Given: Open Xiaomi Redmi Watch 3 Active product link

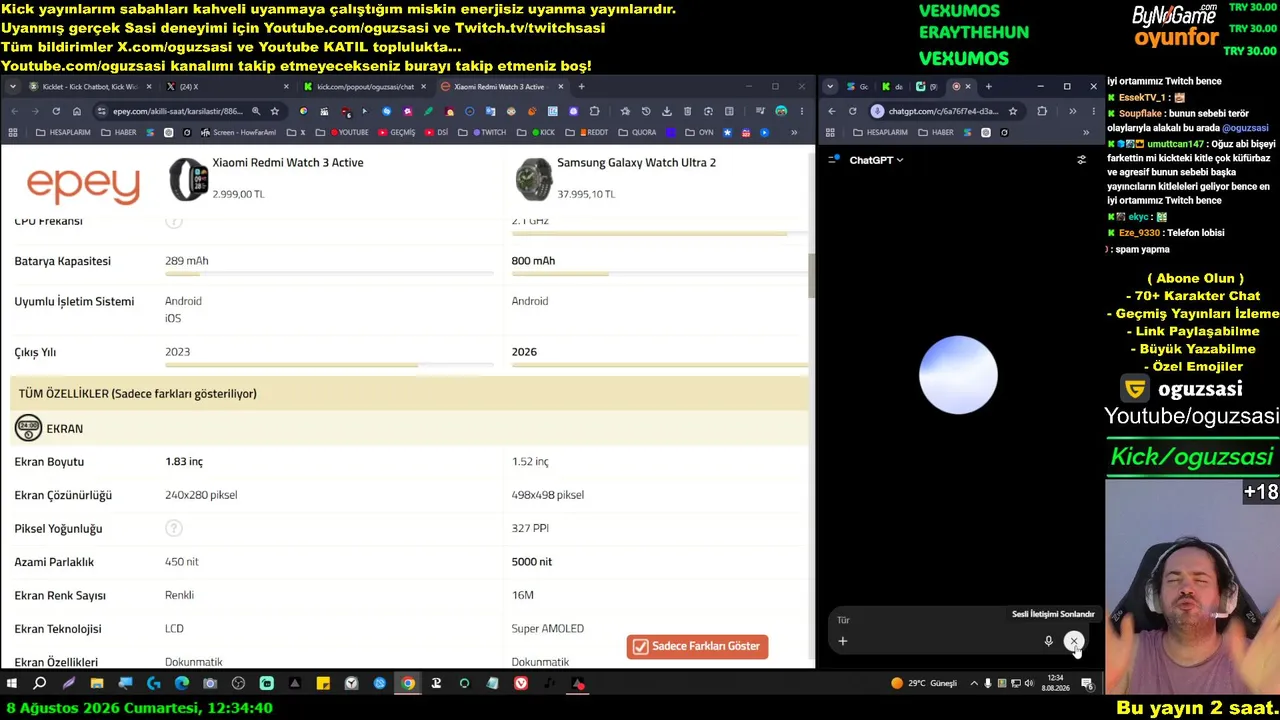Looking at the screenshot, I should pos(288,163).
